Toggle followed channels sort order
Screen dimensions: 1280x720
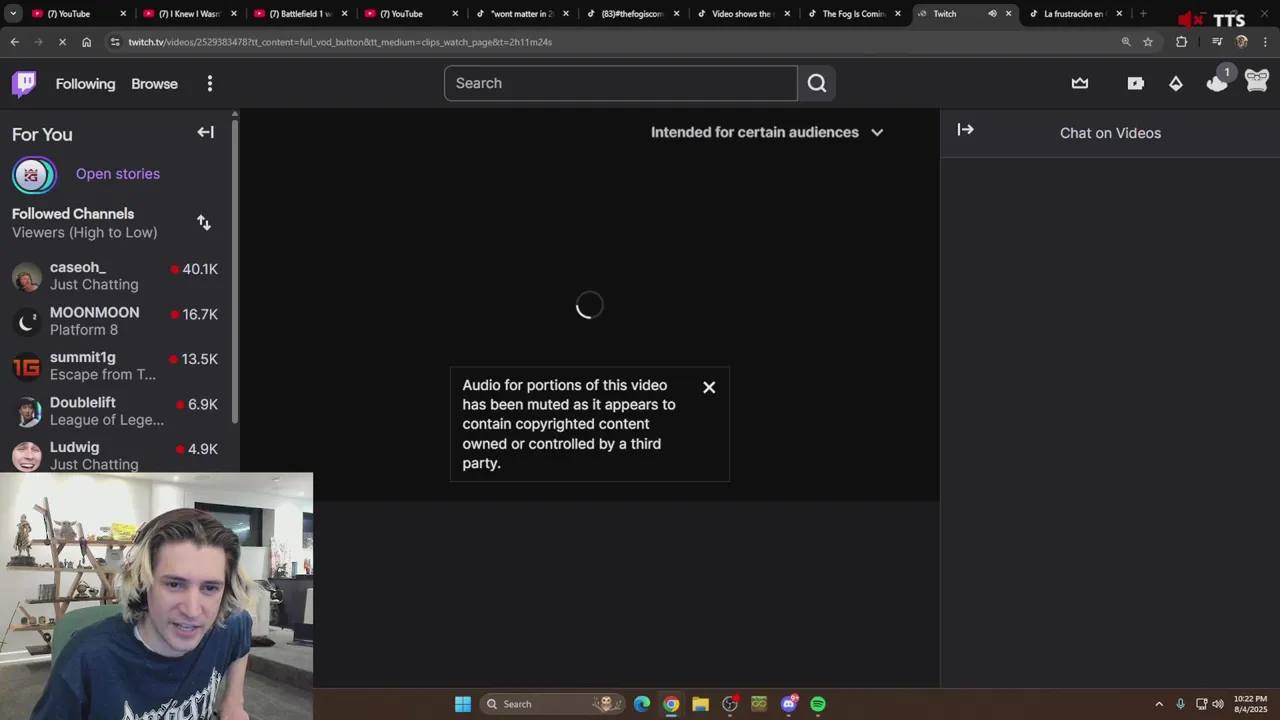pyautogui.click(x=204, y=222)
